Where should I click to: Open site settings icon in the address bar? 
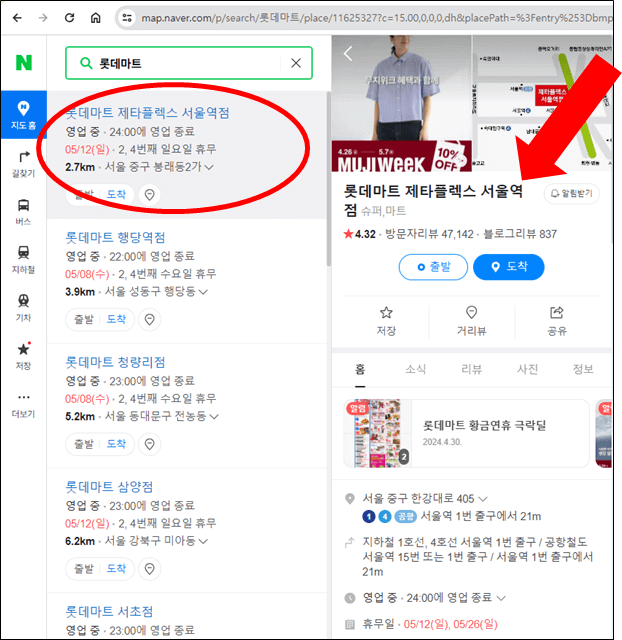click(x=127, y=18)
